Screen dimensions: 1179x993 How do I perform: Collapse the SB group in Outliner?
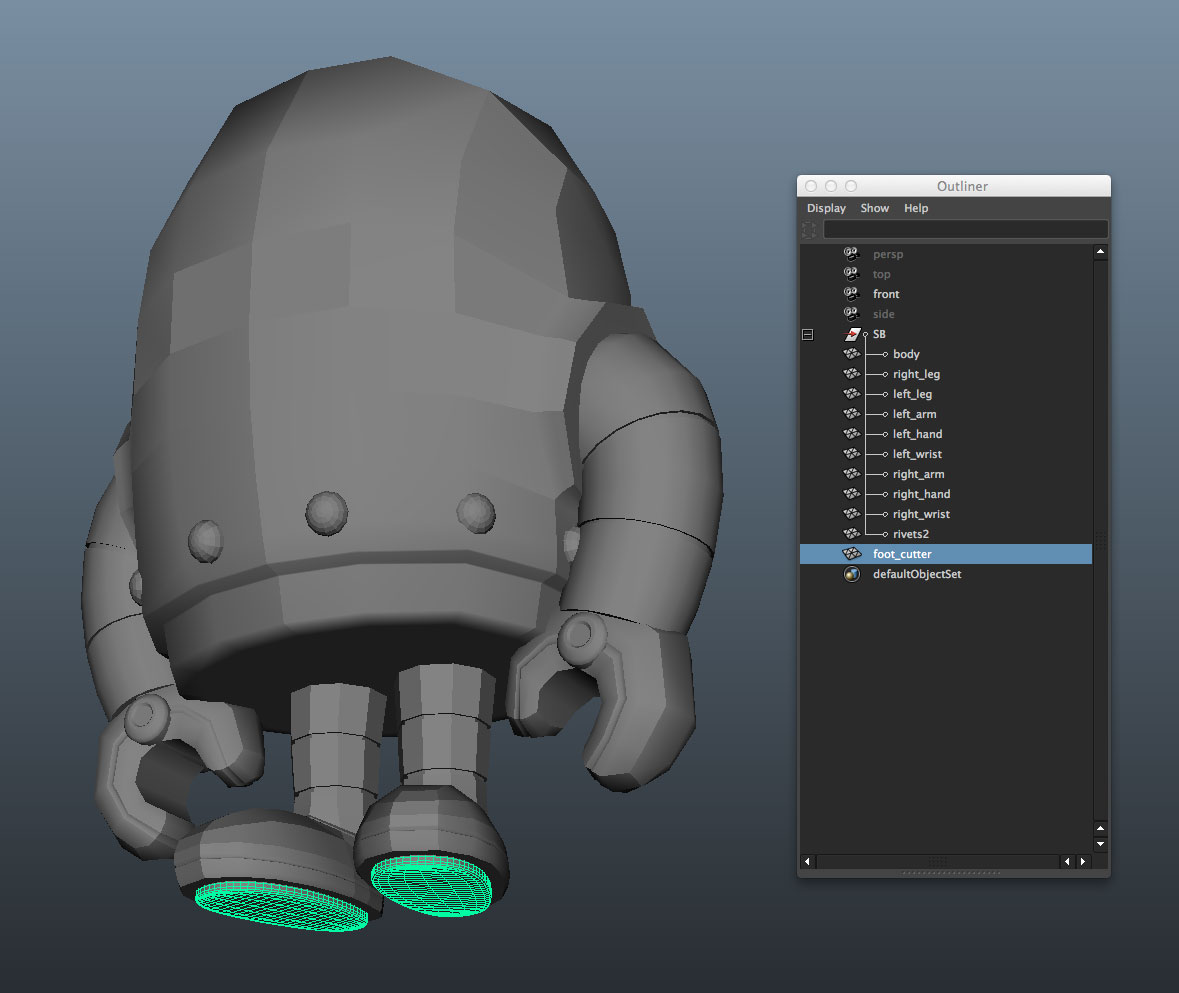click(808, 335)
